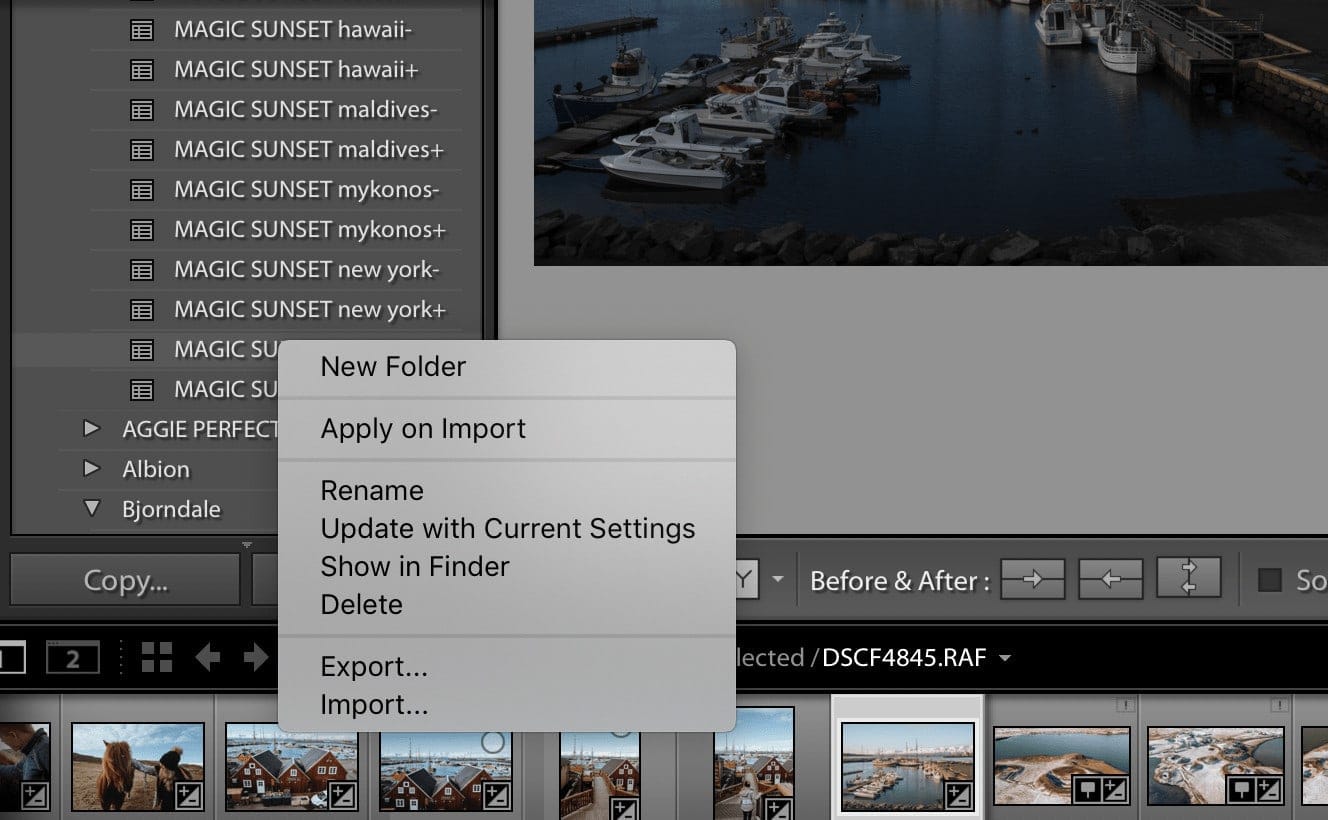Apply the MAGIC SUNSET mykonos+ preset

[309, 230]
